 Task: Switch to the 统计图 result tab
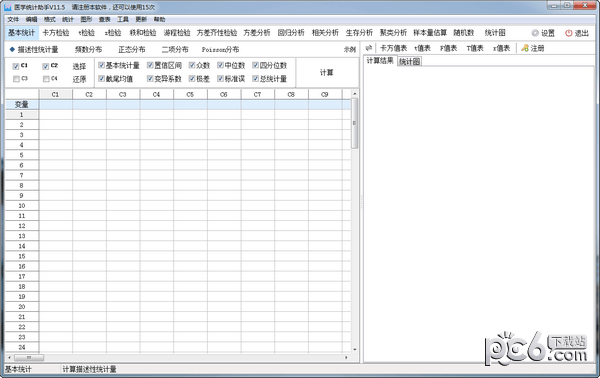pos(409,61)
